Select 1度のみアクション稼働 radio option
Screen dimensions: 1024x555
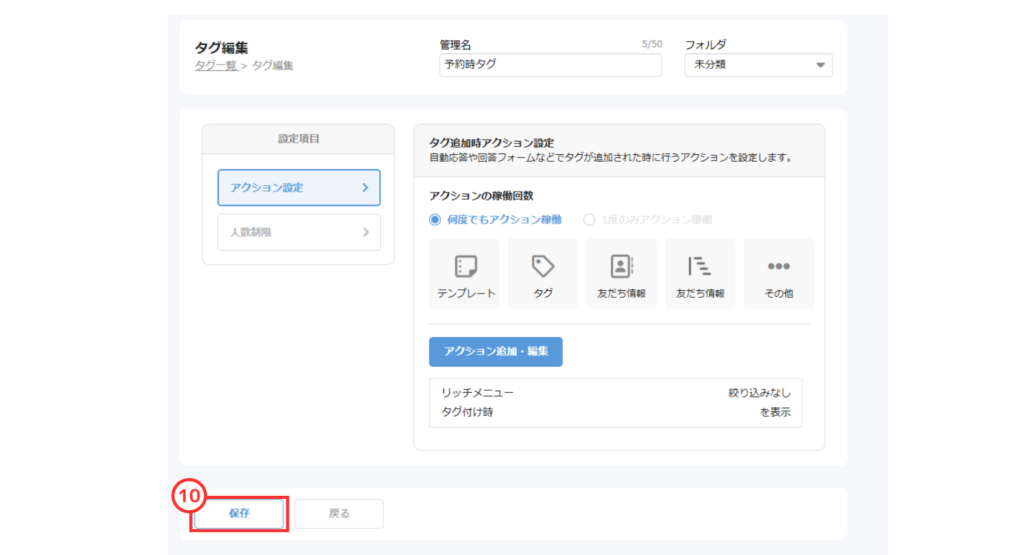point(589,219)
